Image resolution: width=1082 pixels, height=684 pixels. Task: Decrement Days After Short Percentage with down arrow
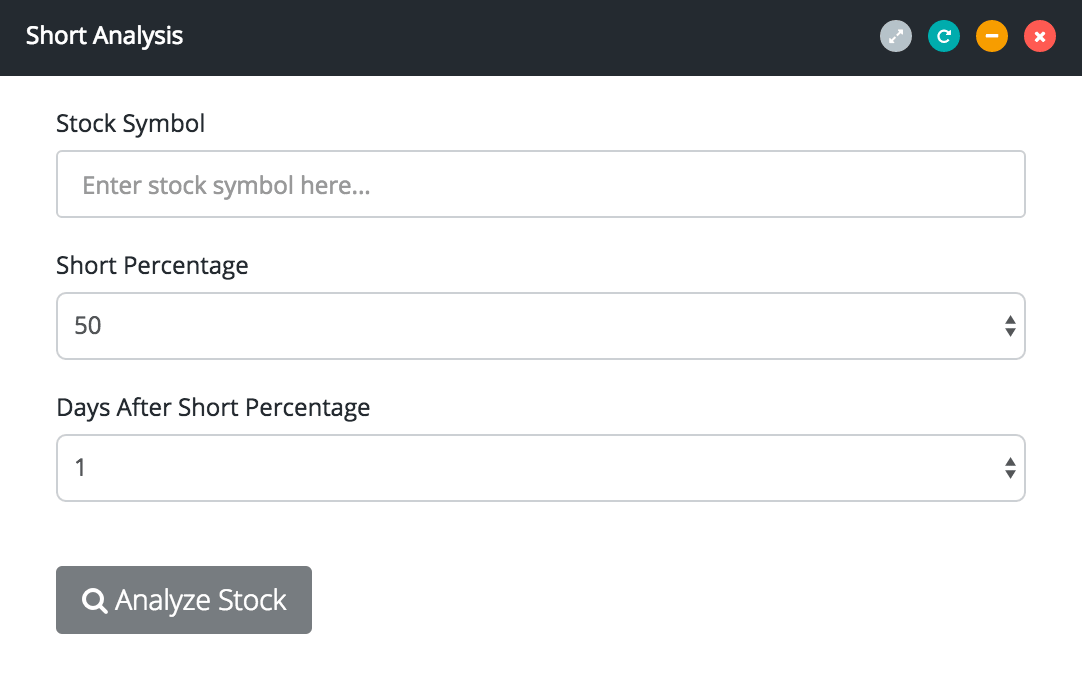click(x=1010, y=474)
